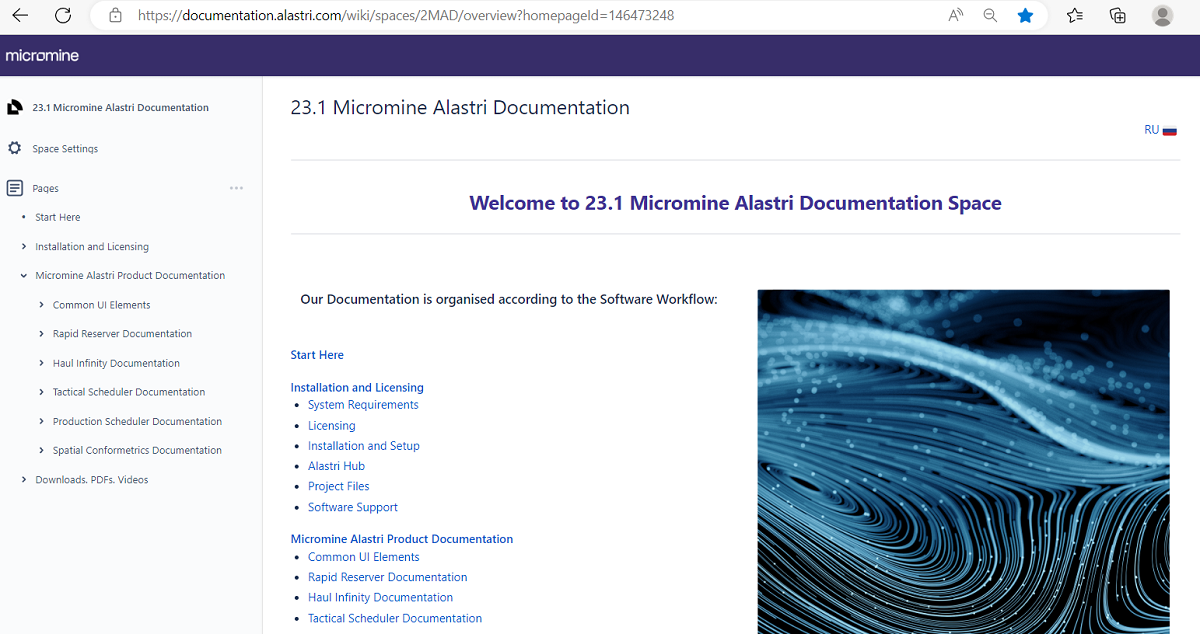Collapse Micromine Alastri Product Documentation node
1200x634 pixels.
click(x=24, y=275)
